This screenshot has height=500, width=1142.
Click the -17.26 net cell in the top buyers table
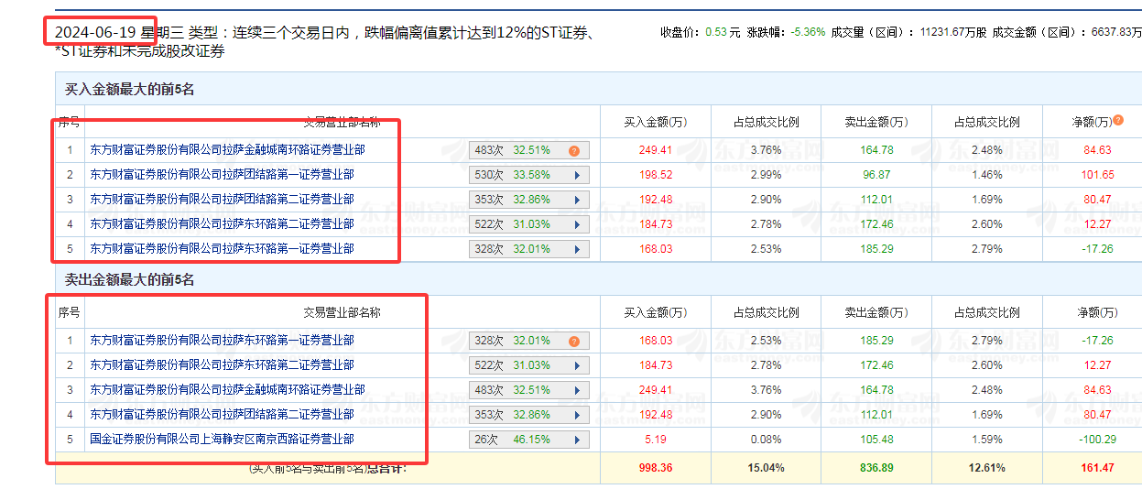click(1096, 249)
